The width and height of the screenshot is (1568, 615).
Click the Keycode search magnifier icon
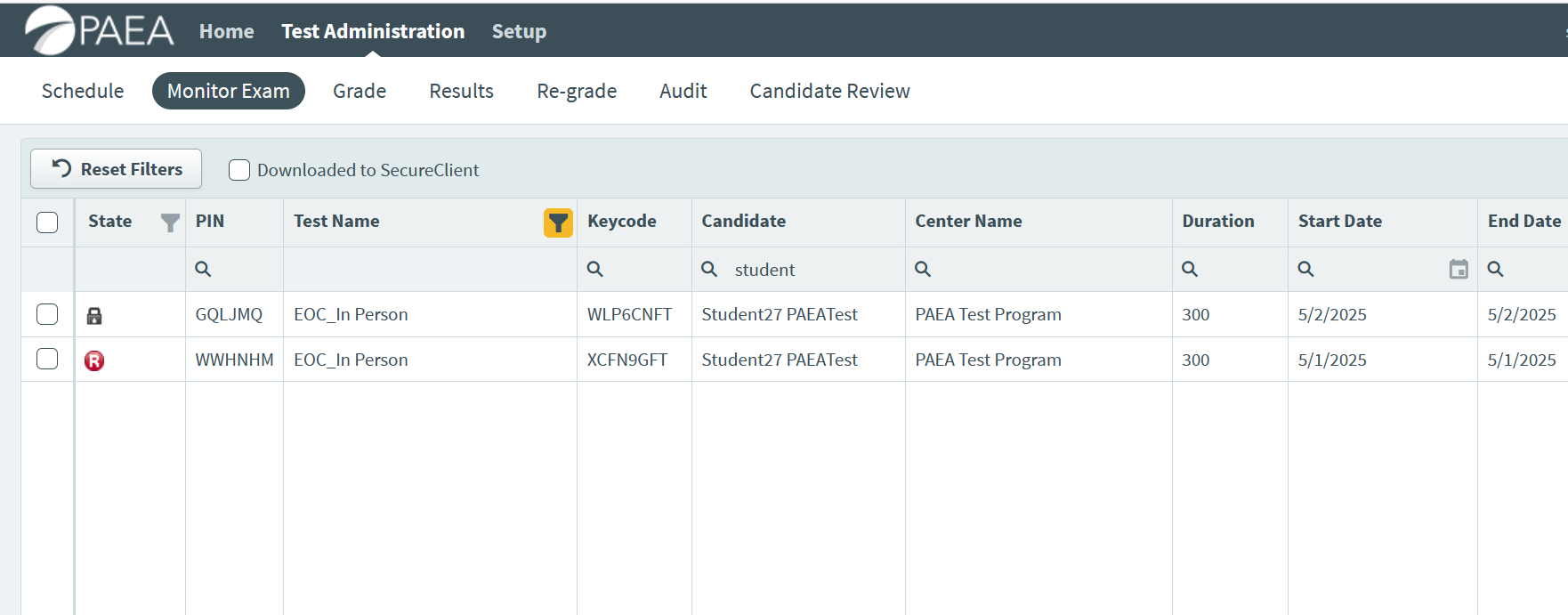pos(595,269)
